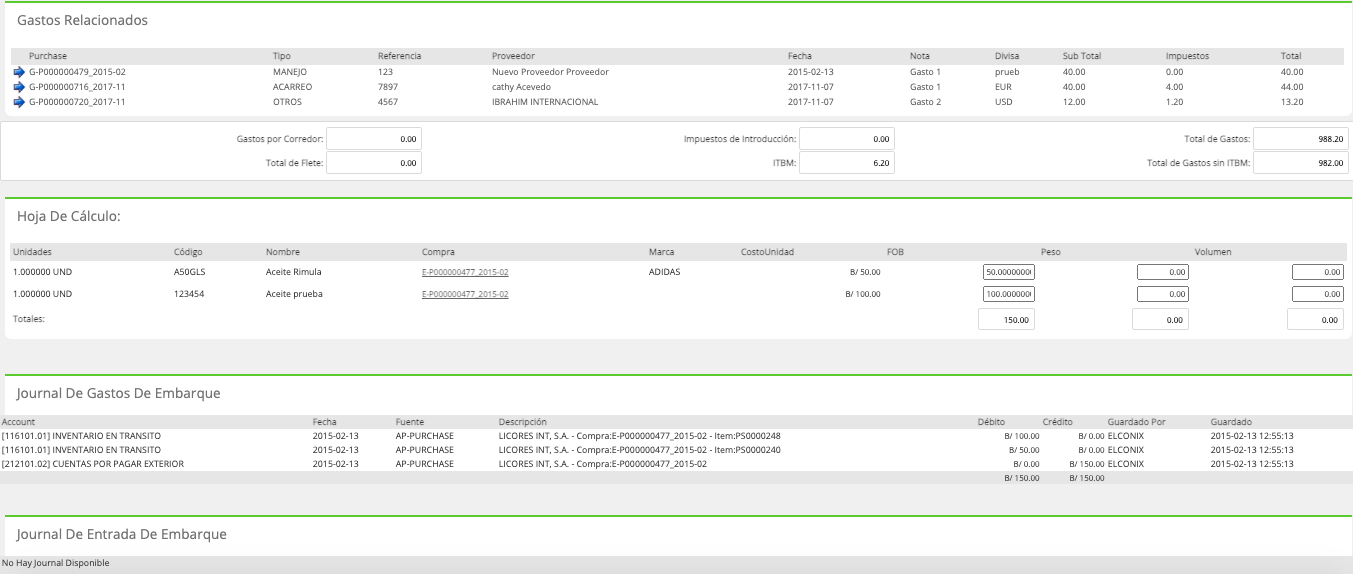Edit Peso field for Aceite prueba
Image resolution: width=1353 pixels, height=574 pixels.
1163,294
